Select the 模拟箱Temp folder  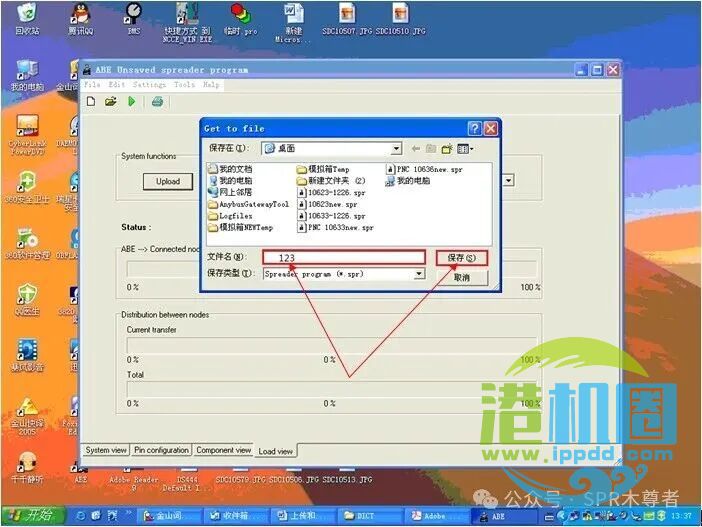[x=323, y=169]
